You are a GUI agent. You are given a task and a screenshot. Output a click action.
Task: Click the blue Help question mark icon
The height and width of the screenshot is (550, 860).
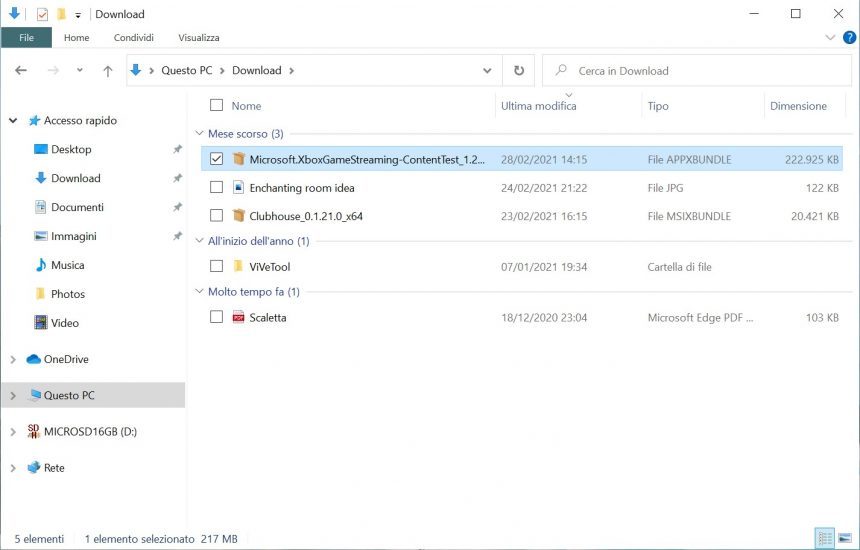[849, 37]
